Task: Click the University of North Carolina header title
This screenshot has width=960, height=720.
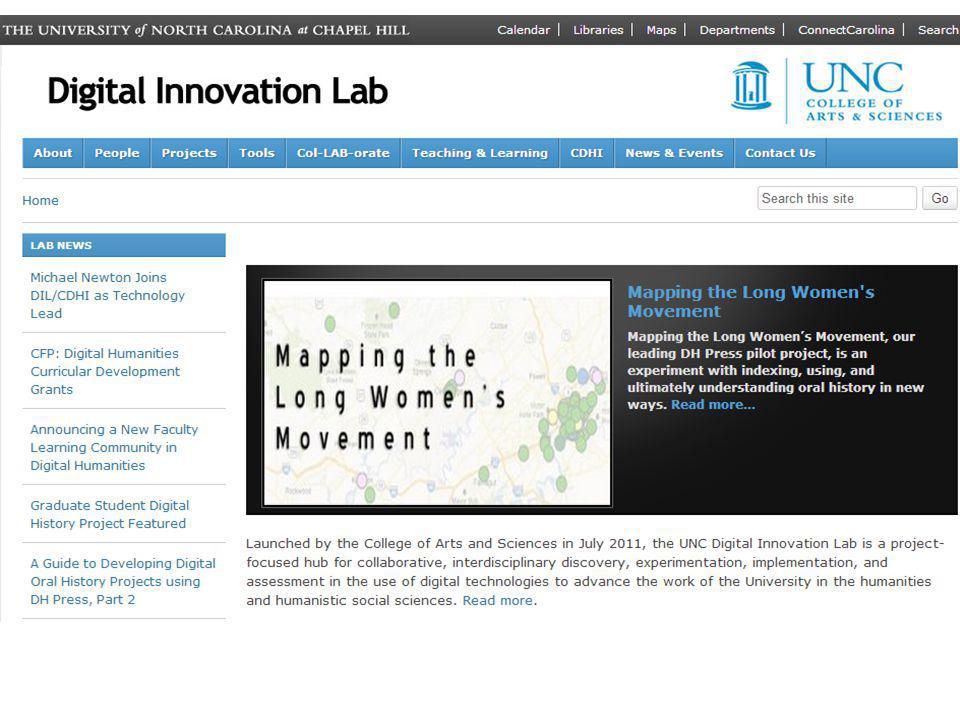Action: coord(206,30)
